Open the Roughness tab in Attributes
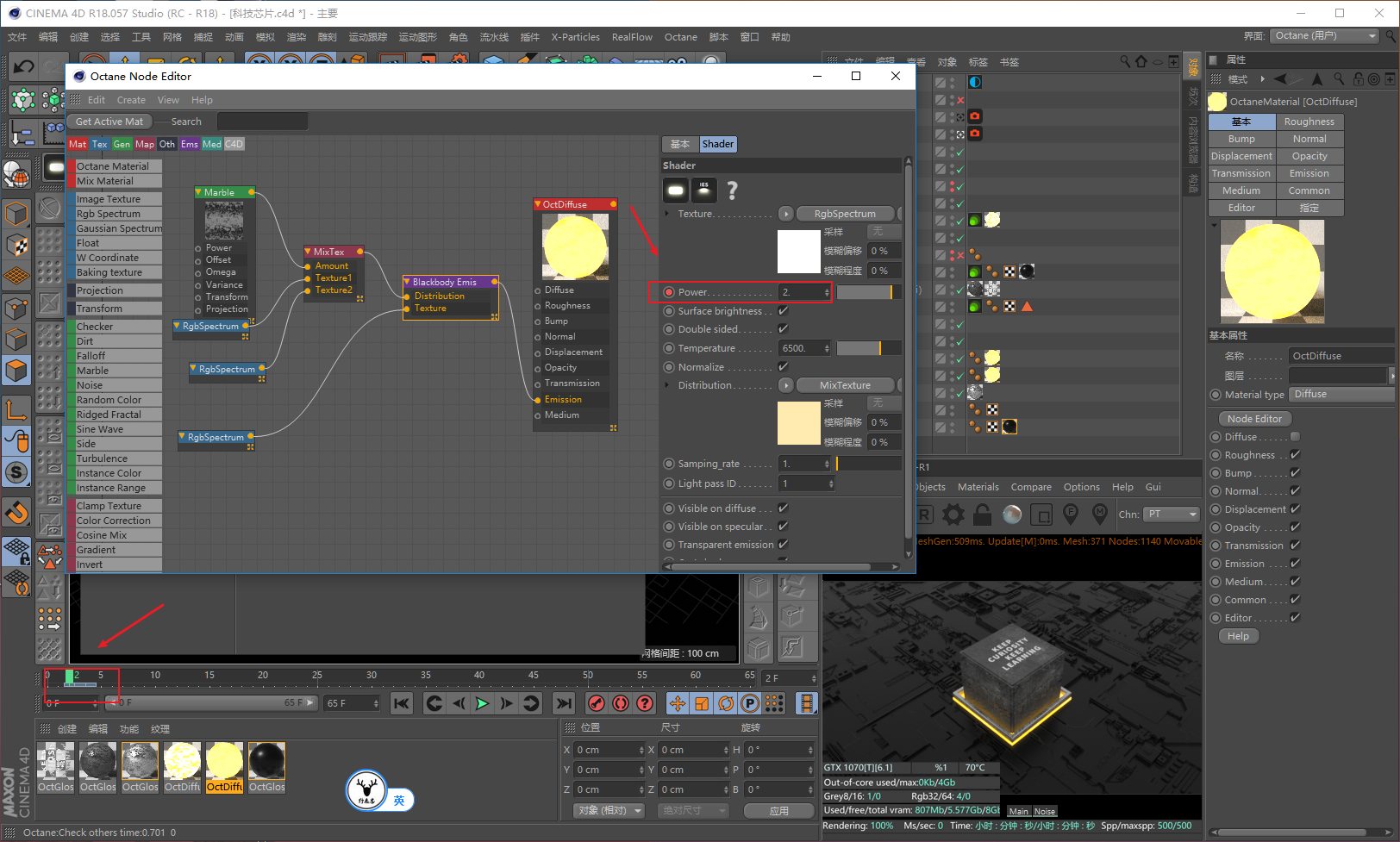This screenshot has width=1400, height=842. click(1309, 122)
